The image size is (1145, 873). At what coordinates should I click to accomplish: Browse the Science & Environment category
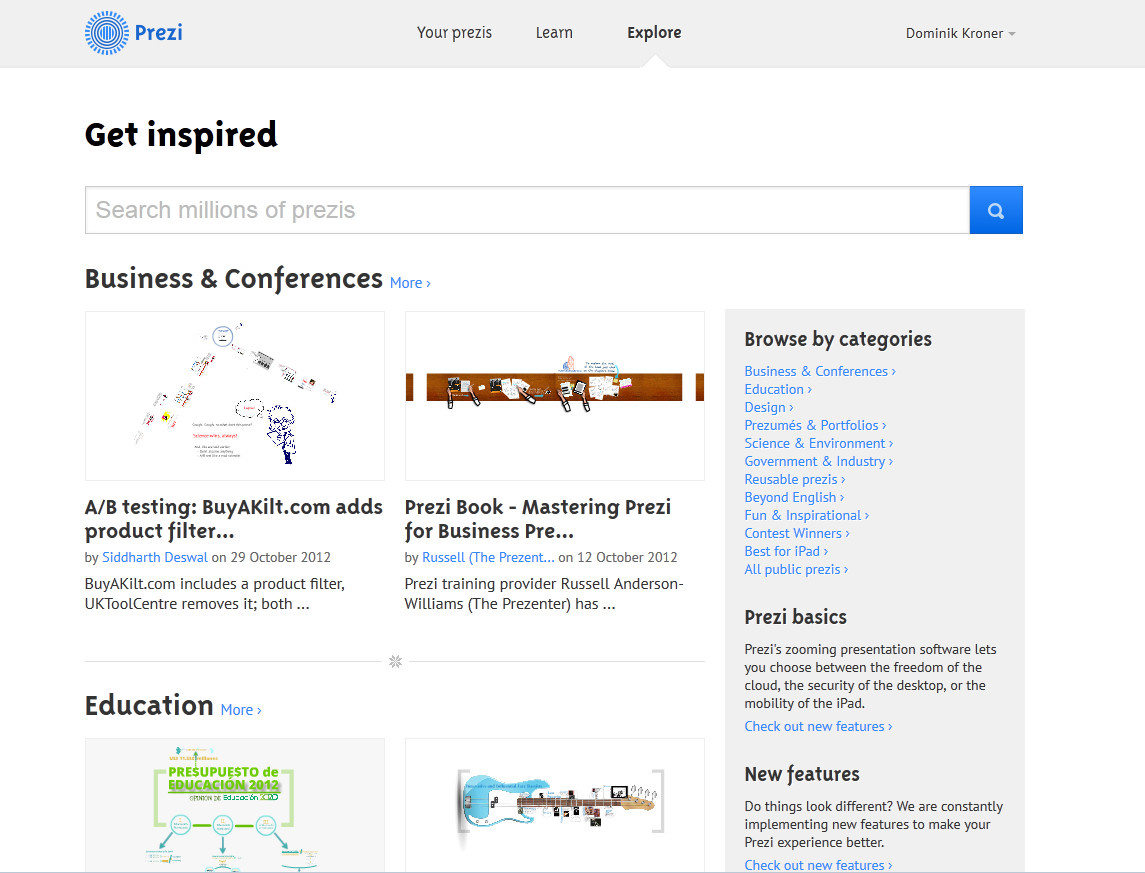[817, 443]
